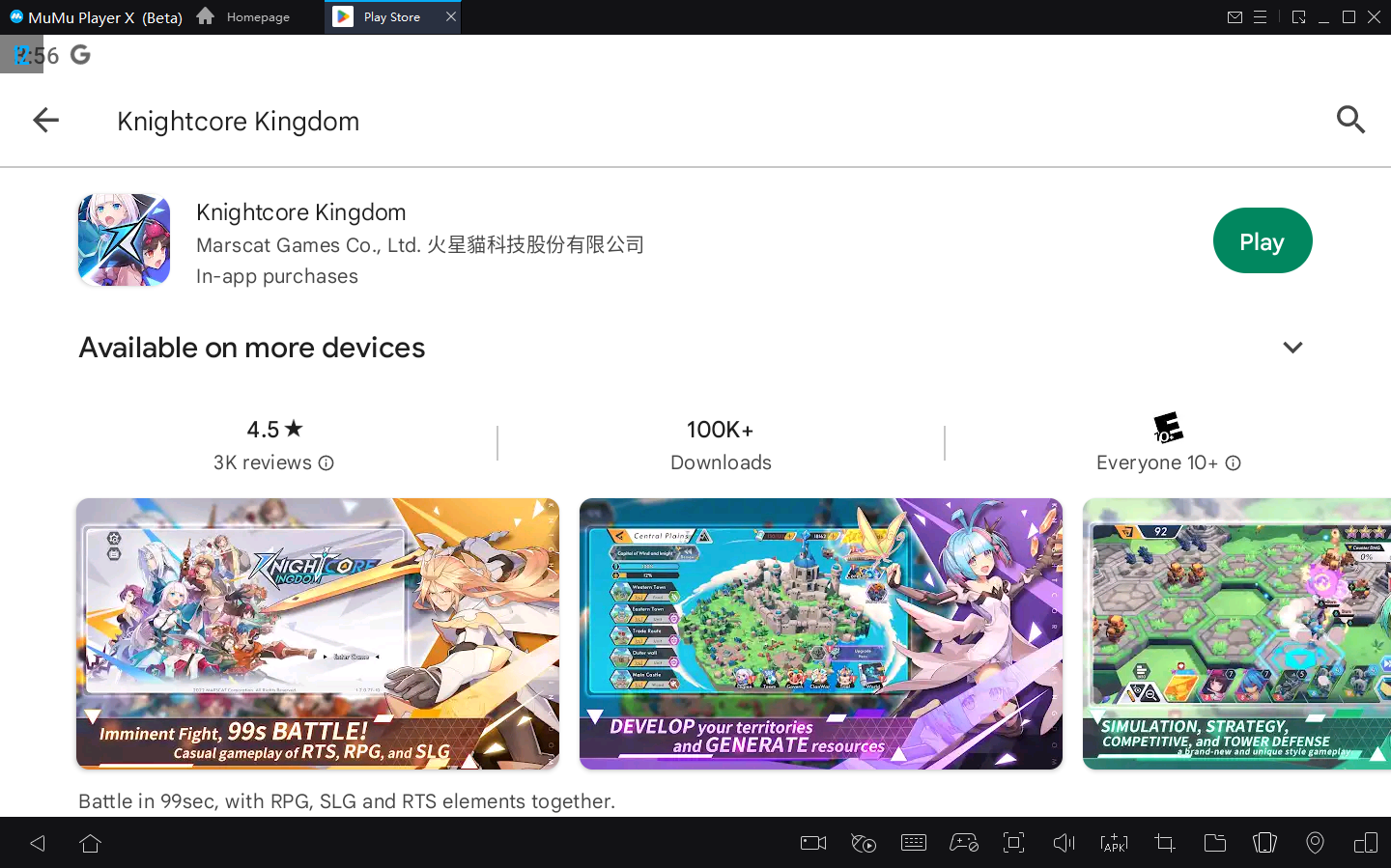Open developer Marscat Games Co., Ltd.
This screenshot has width=1391, height=868.
click(420, 245)
